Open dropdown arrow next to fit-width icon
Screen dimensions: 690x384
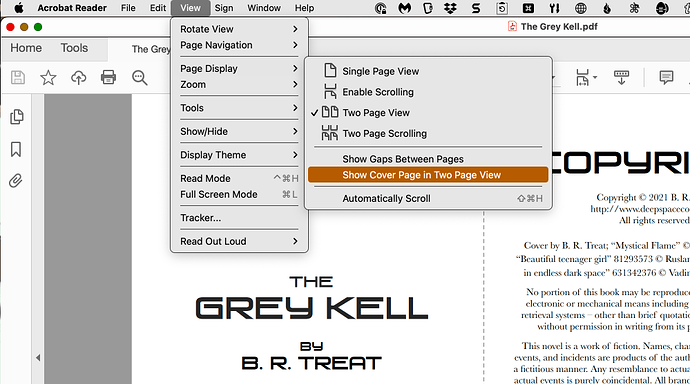[595, 77]
